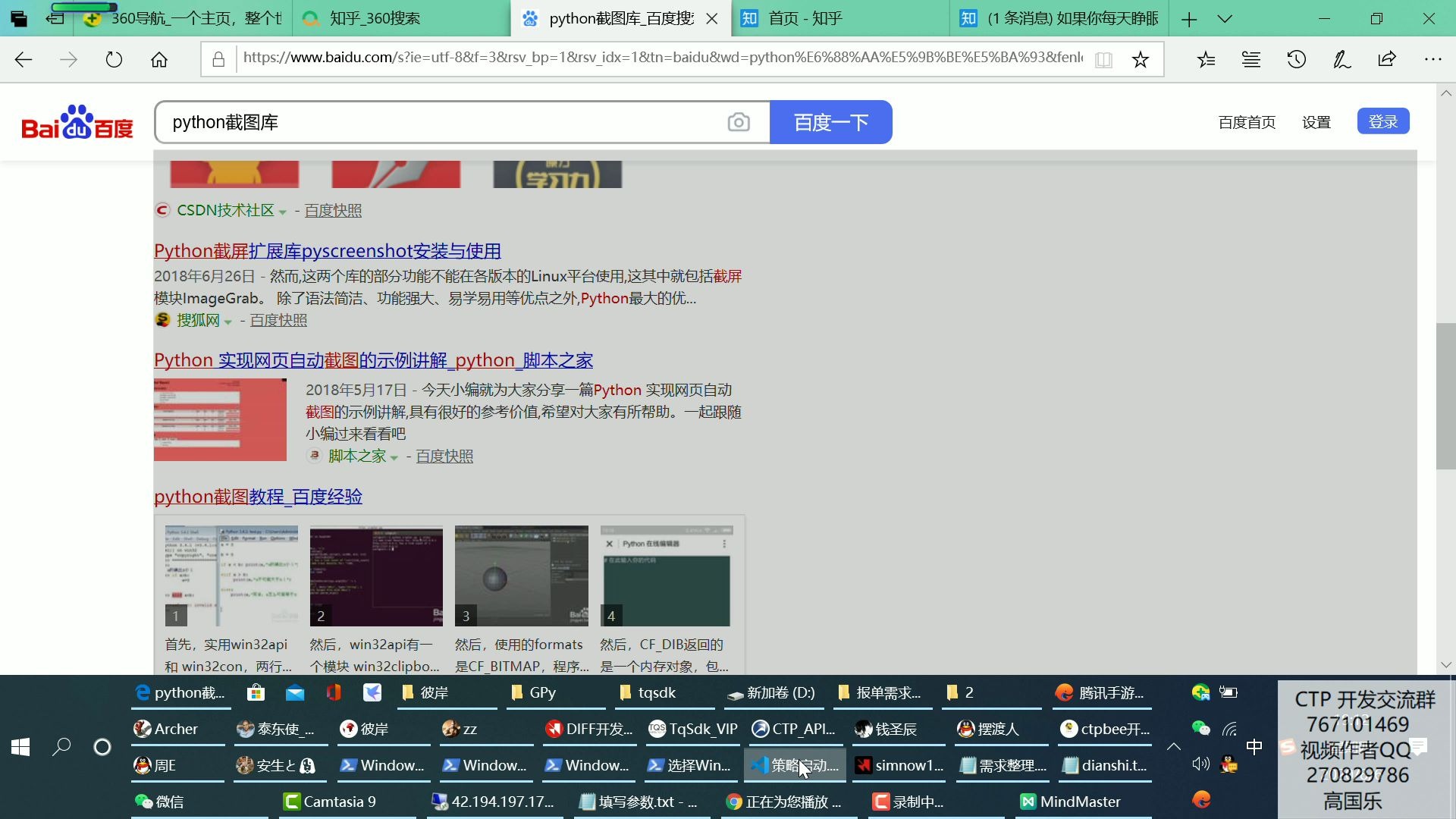Switch to 首页 - 知乎 tab
The height and width of the screenshot is (819, 1456).
coord(840,18)
